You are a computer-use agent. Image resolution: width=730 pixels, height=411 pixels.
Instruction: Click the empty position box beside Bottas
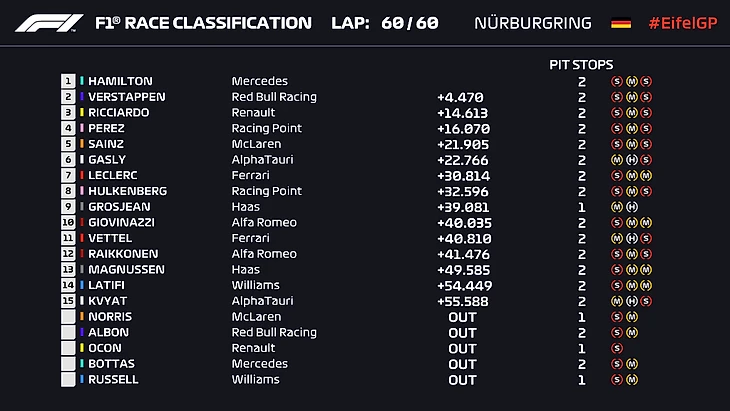point(68,364)
